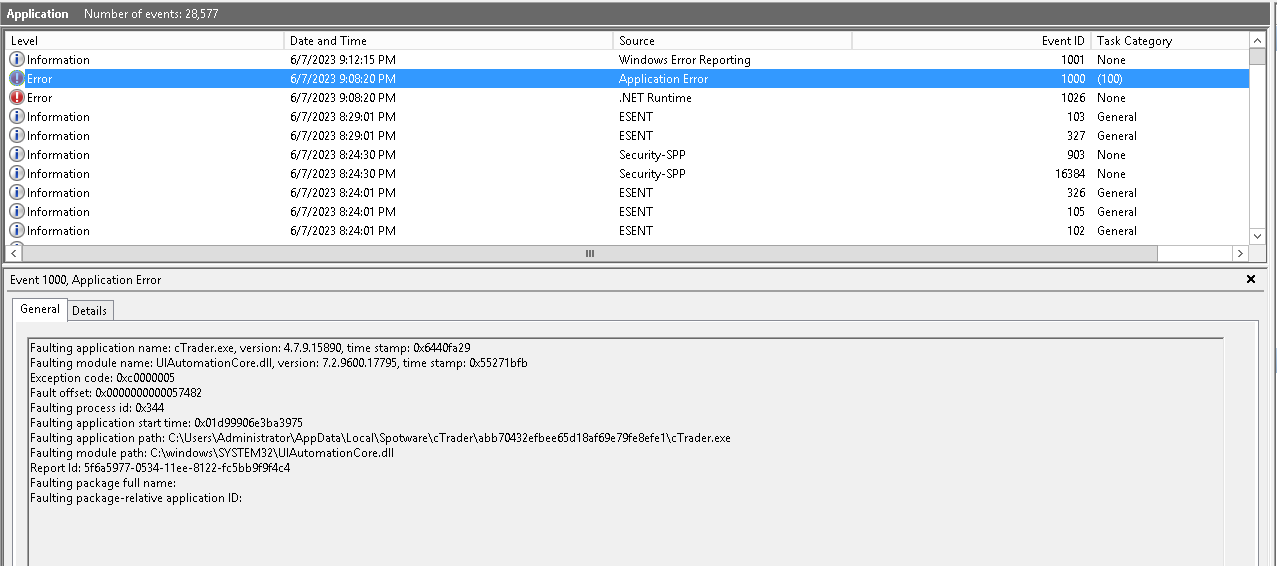Click the information icon in event 326 row
The image size is (1277, 566).
(x=17, y=193)
